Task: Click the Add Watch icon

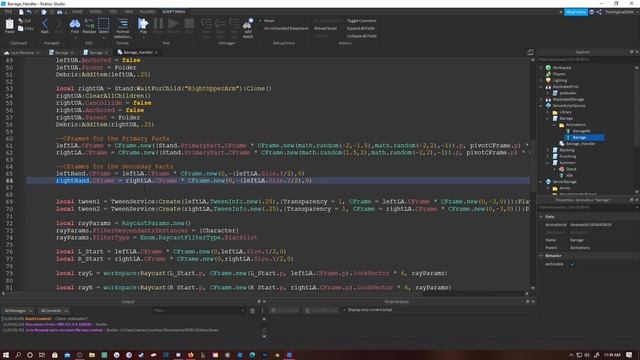Action: click(x=248, y=28)
